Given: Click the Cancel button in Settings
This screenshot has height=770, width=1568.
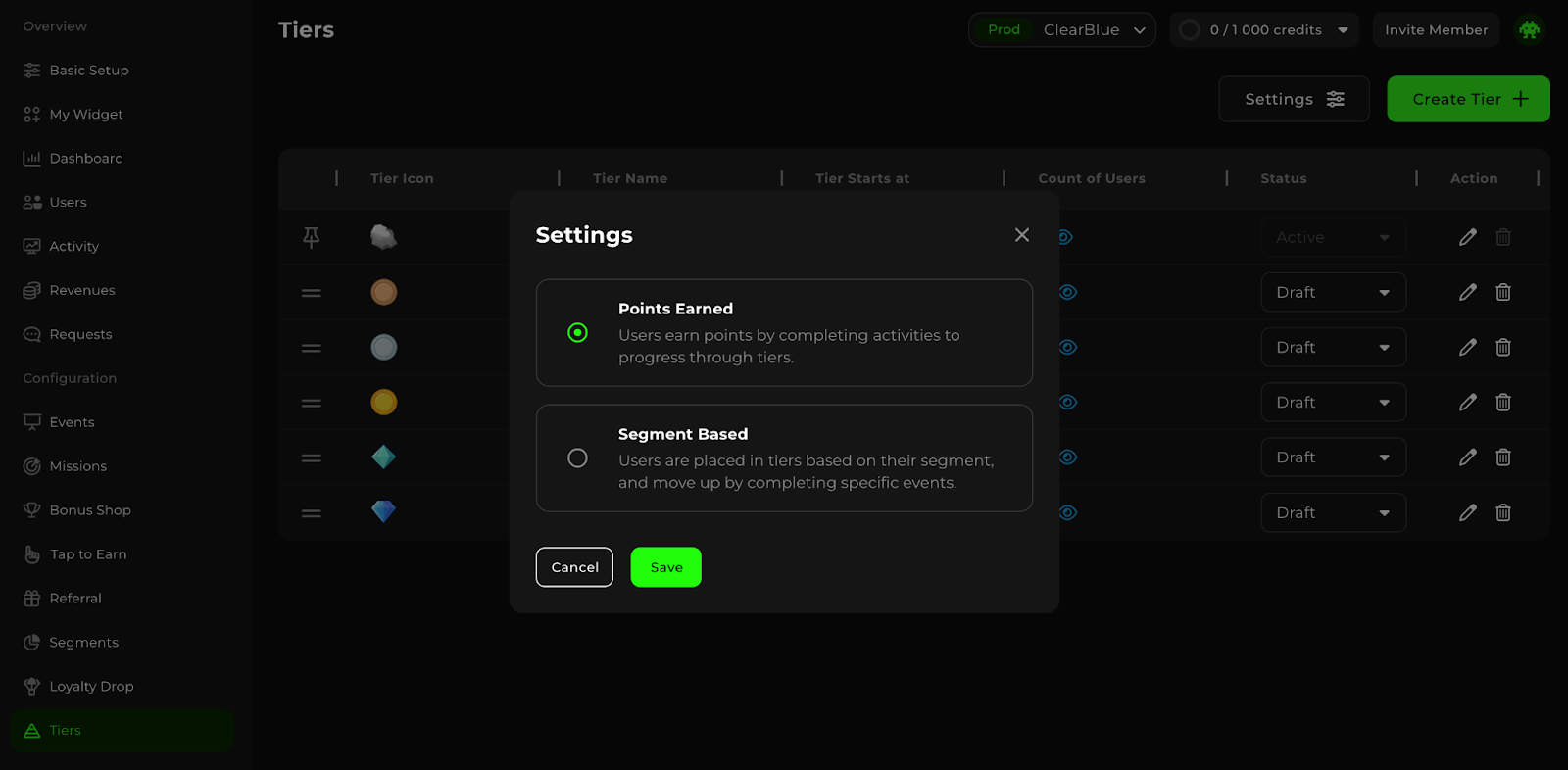Looking at the screenshot, I should point(574,567).
